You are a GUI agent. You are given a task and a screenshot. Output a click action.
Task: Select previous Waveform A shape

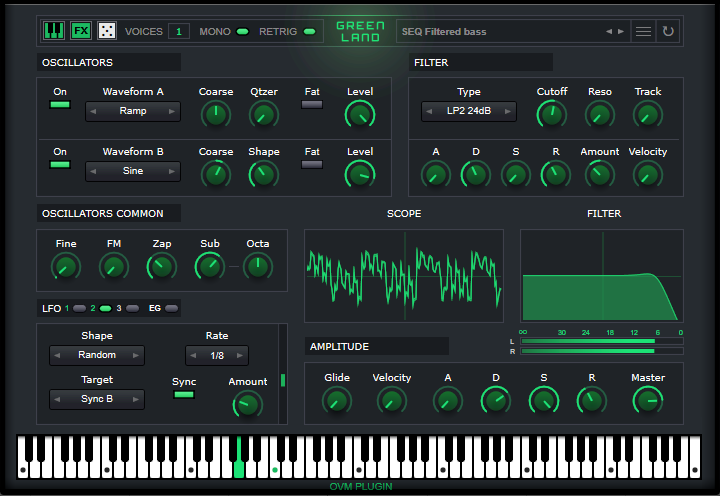pos(93,111)
